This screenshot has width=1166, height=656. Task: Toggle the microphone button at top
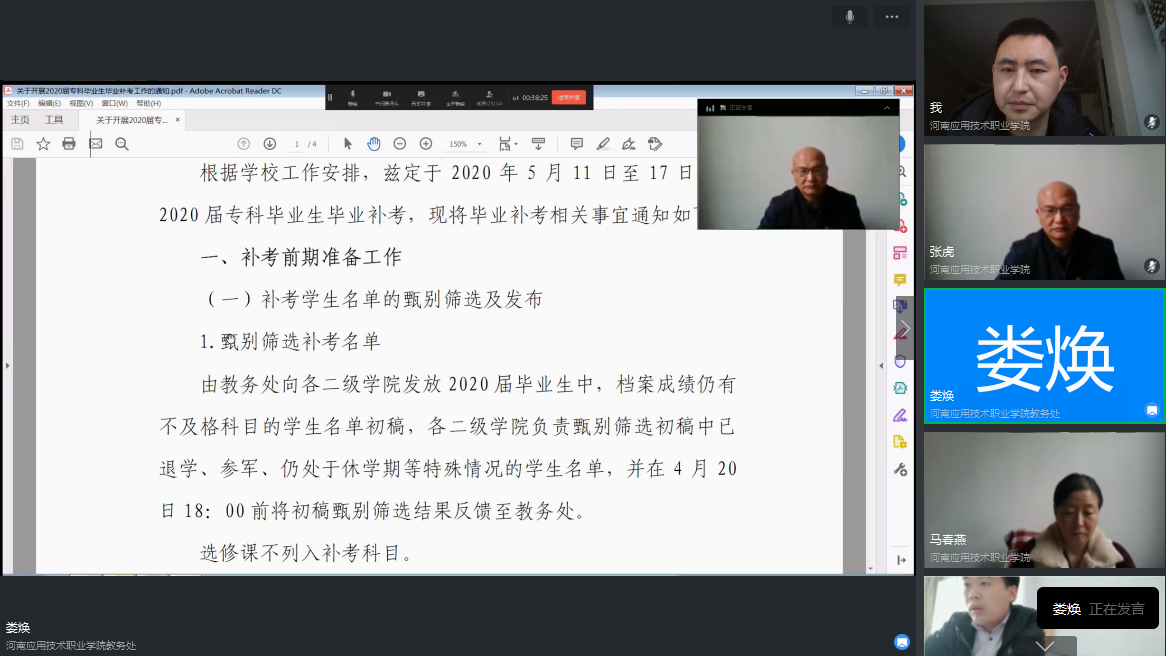click(x=850, y=17)
